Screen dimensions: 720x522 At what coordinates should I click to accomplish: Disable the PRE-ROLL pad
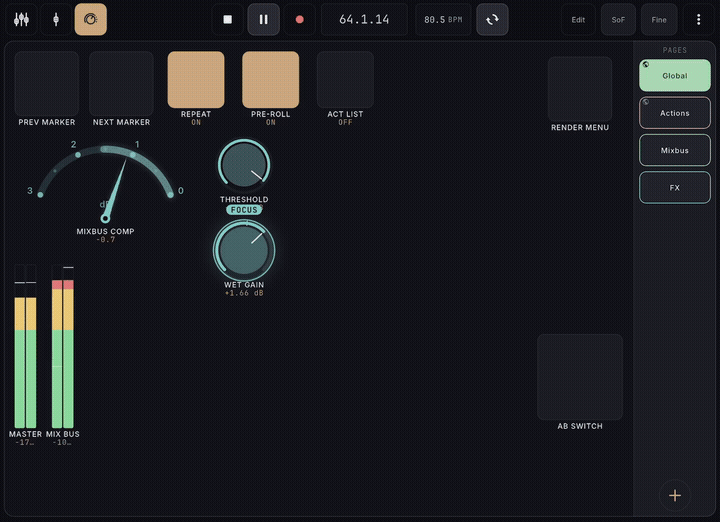click(270, 80)
